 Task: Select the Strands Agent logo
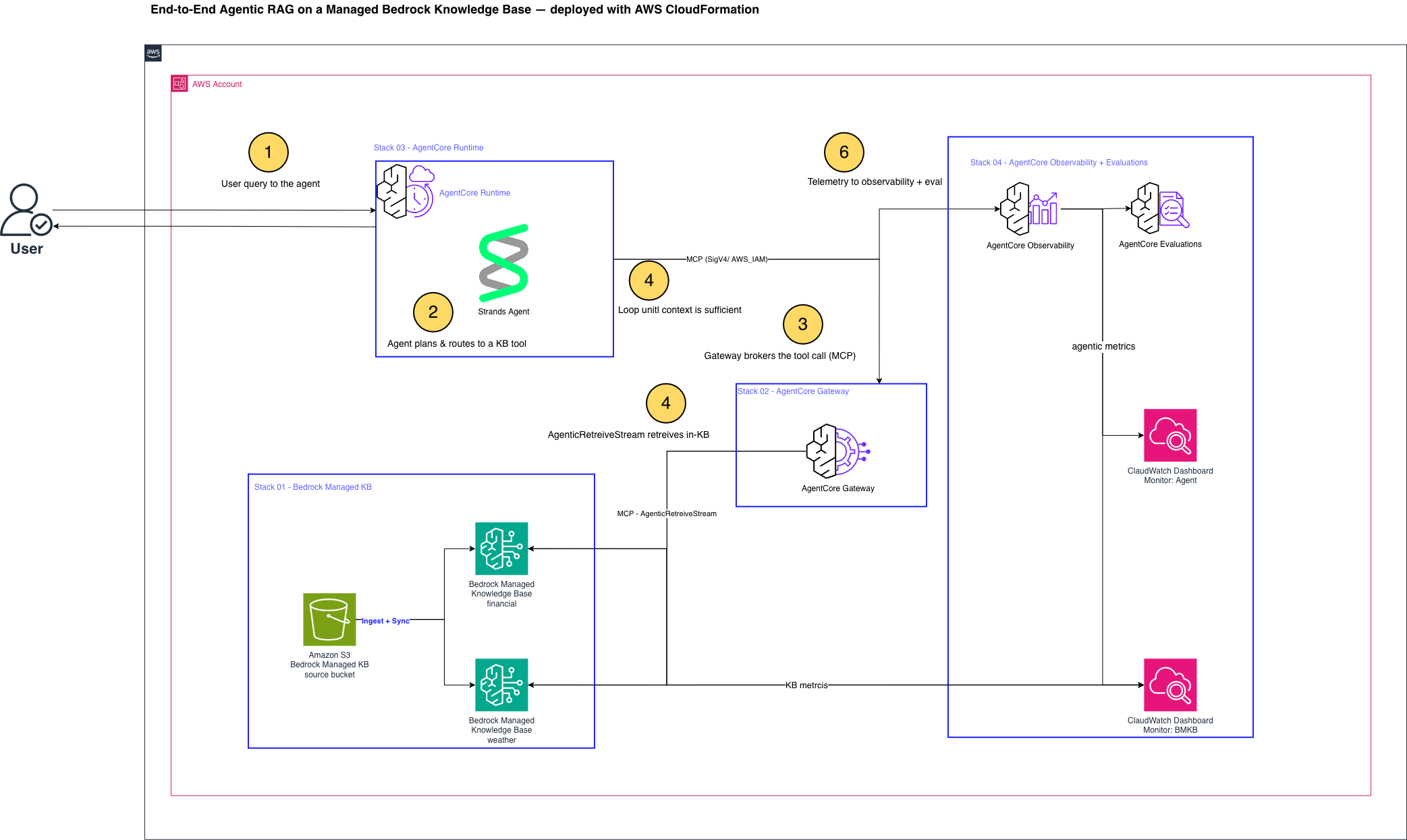(503, 262)
